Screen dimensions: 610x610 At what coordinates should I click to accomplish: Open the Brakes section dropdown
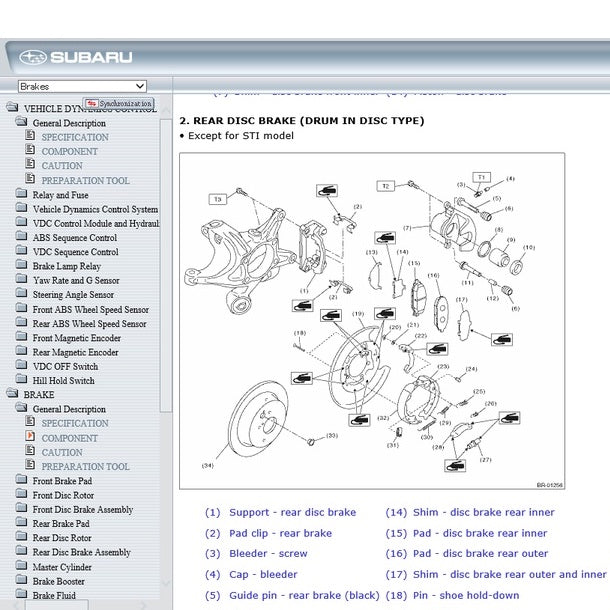[x=82, y=87]
